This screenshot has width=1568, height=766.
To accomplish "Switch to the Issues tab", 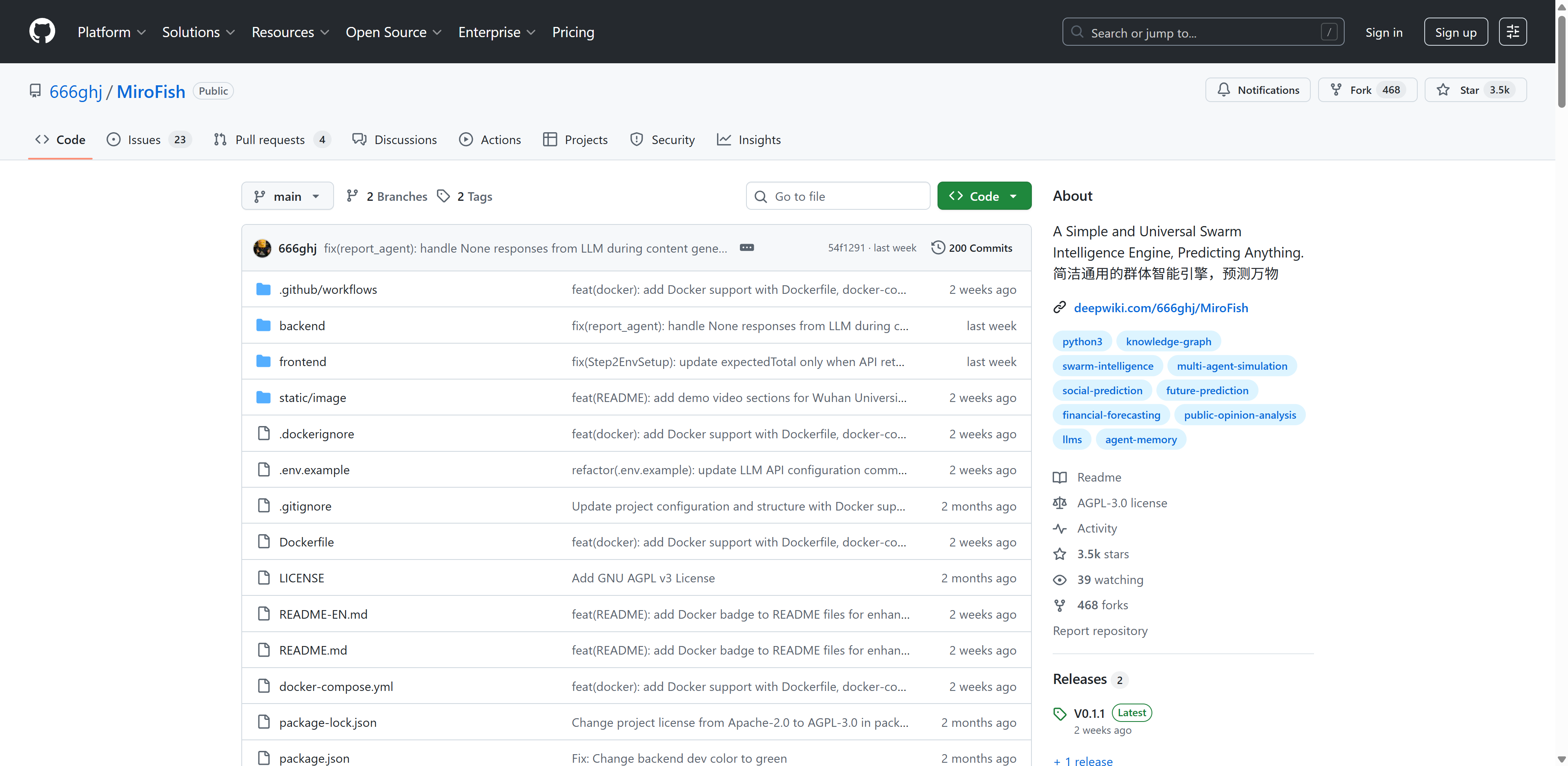I will pos(144,140).
